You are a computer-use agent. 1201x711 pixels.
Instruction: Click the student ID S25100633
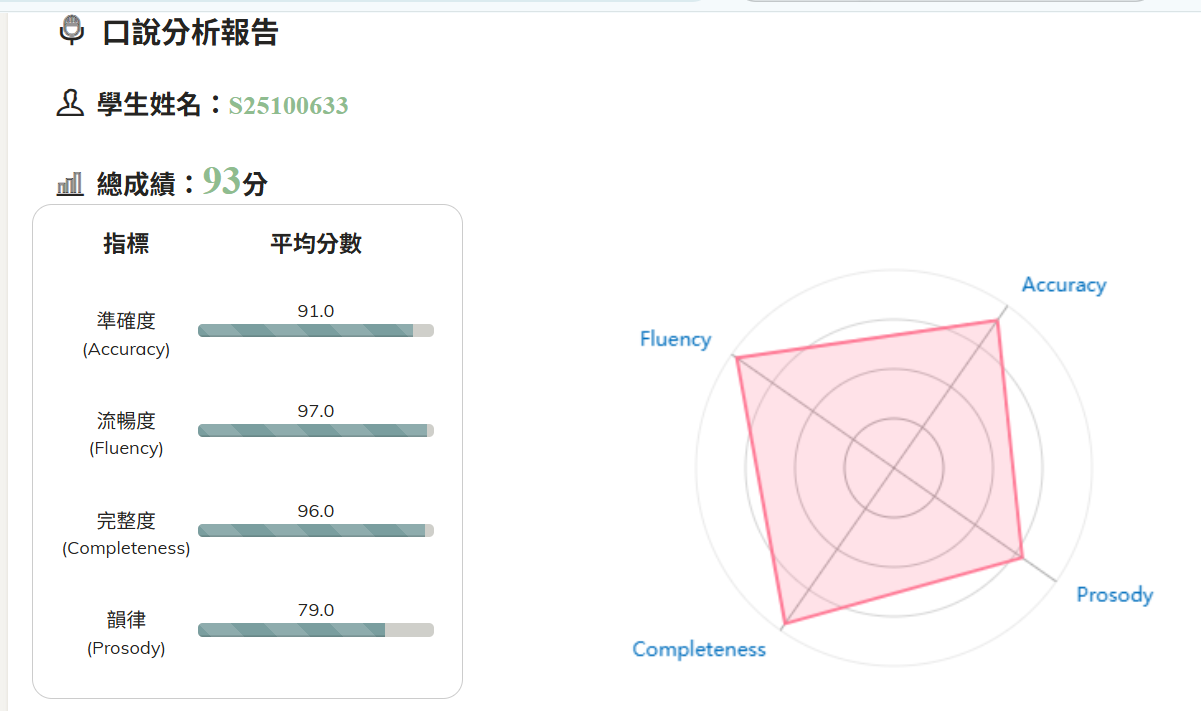[288, 106]
